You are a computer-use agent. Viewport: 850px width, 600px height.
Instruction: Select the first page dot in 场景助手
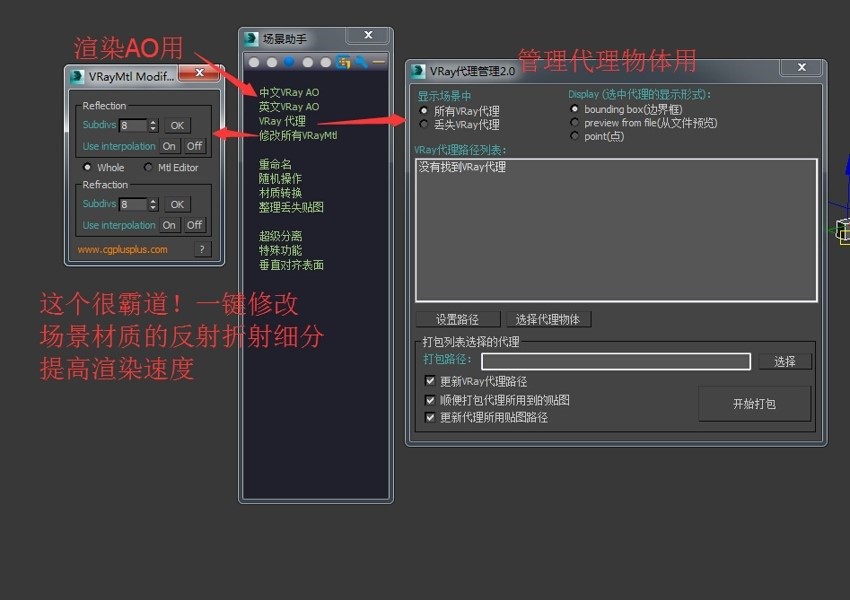click(254, 62)
